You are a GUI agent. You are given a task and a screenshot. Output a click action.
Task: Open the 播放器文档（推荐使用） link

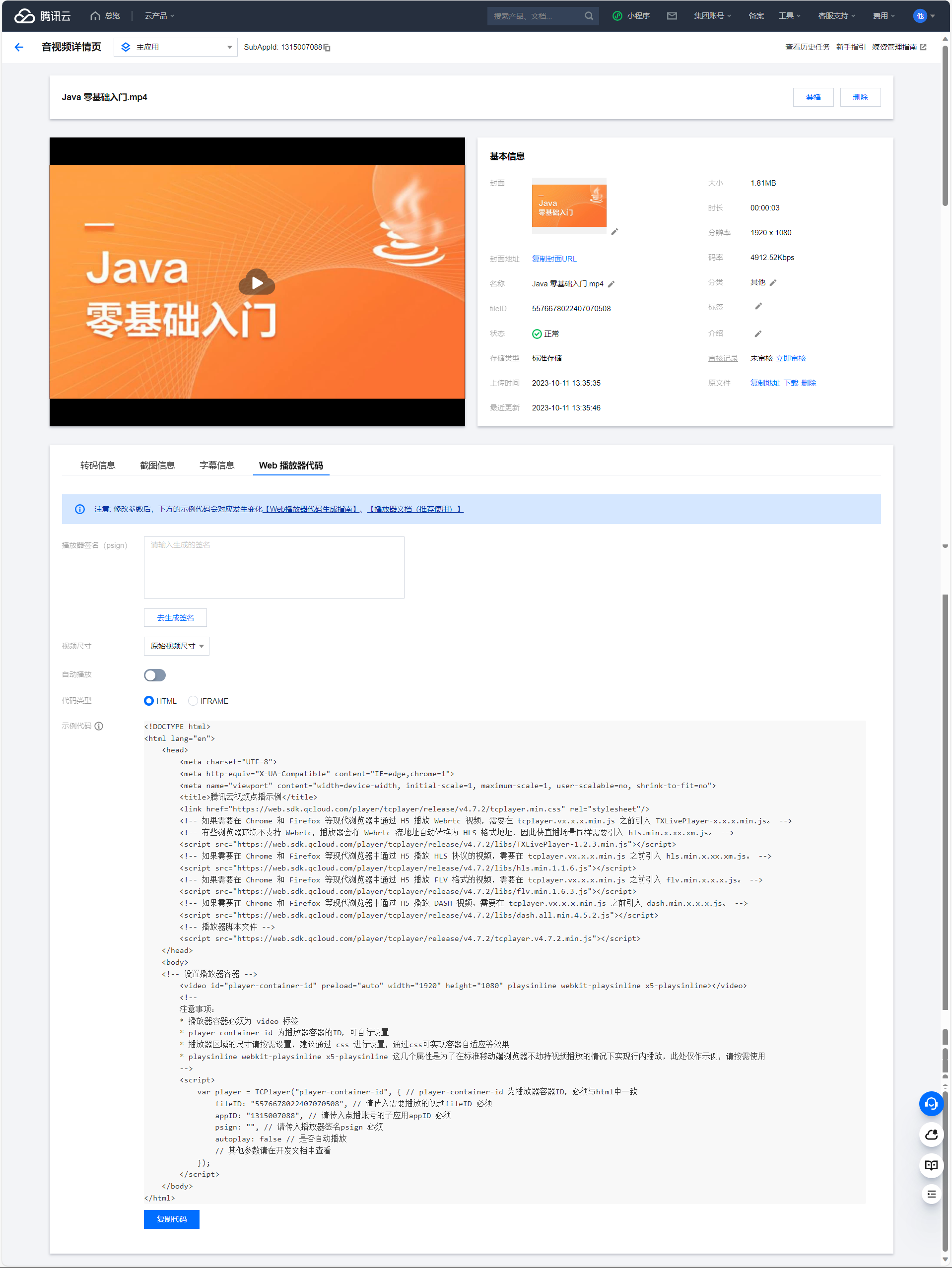415,509
